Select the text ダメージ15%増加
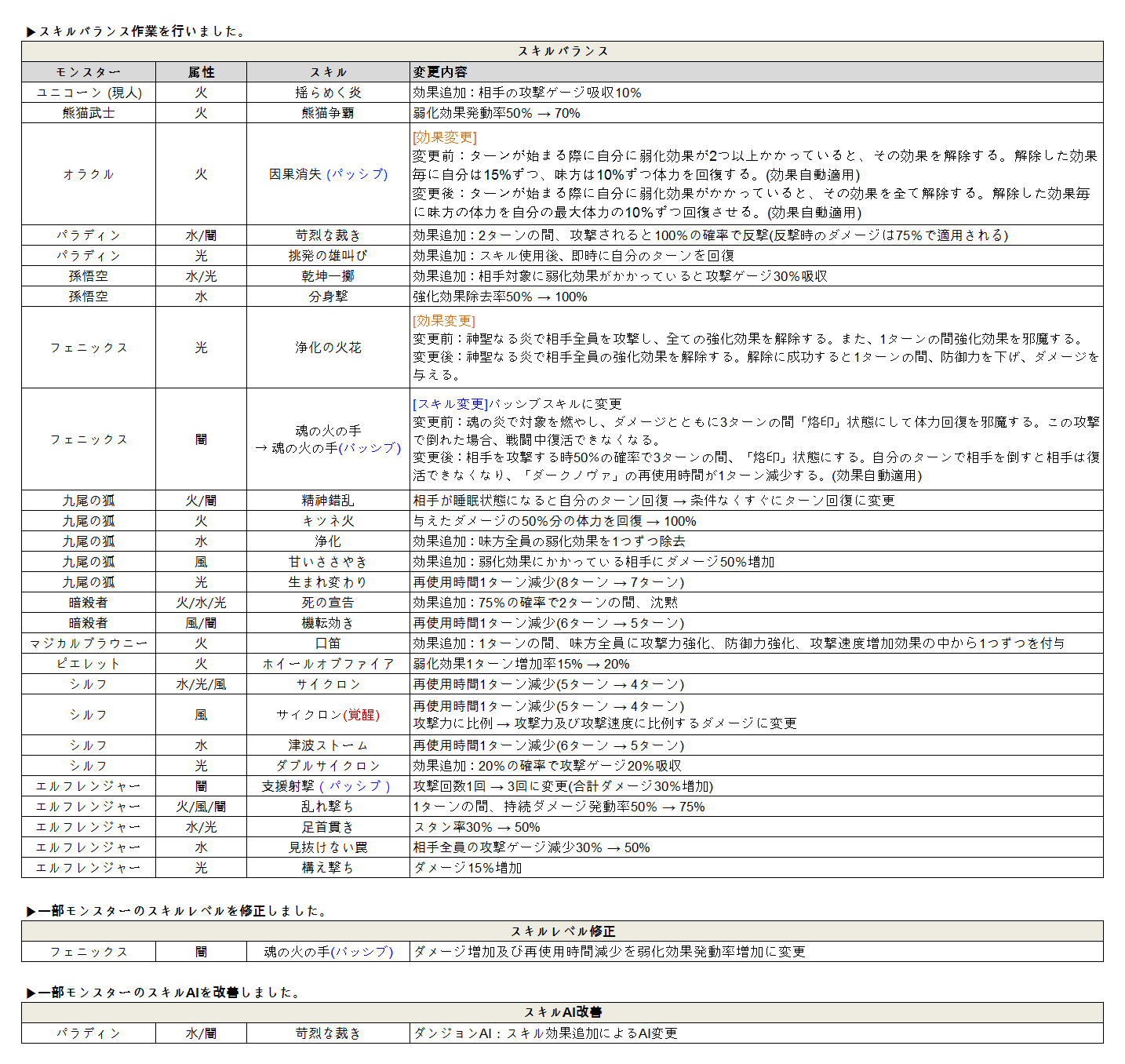Image resolution: width=1125 pixels, height=1064 pixels. pyautogui.click(x=468, y=868)
